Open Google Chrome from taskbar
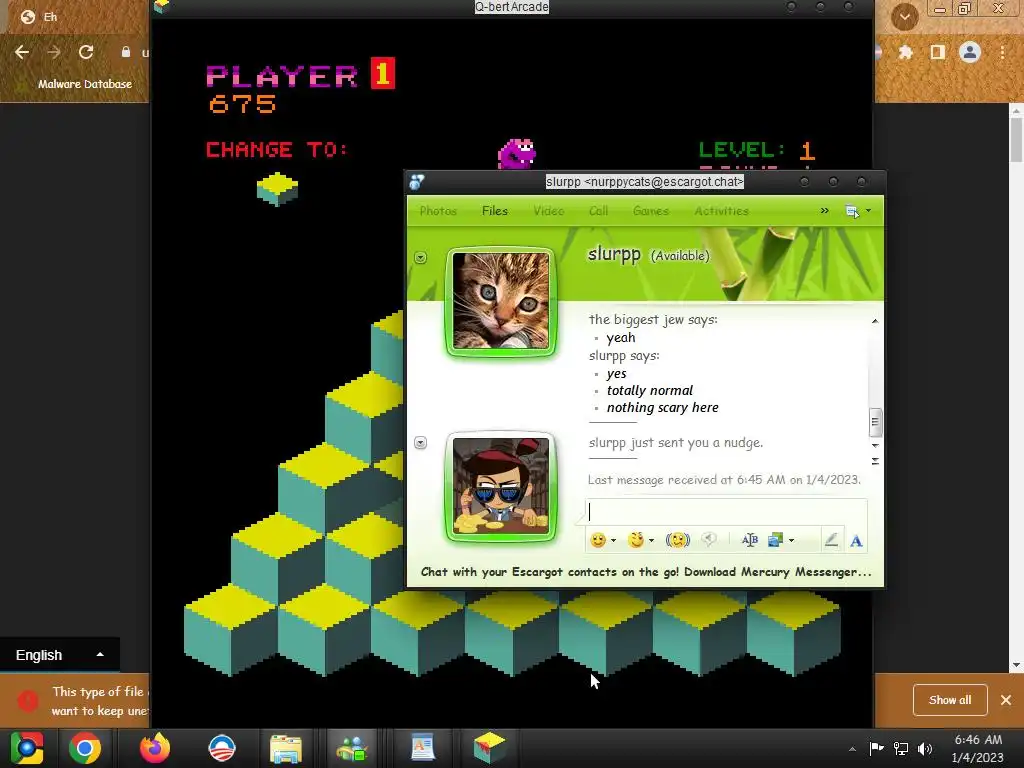Viewport: 1024px width, 768px height. click(x=85, y=748)
